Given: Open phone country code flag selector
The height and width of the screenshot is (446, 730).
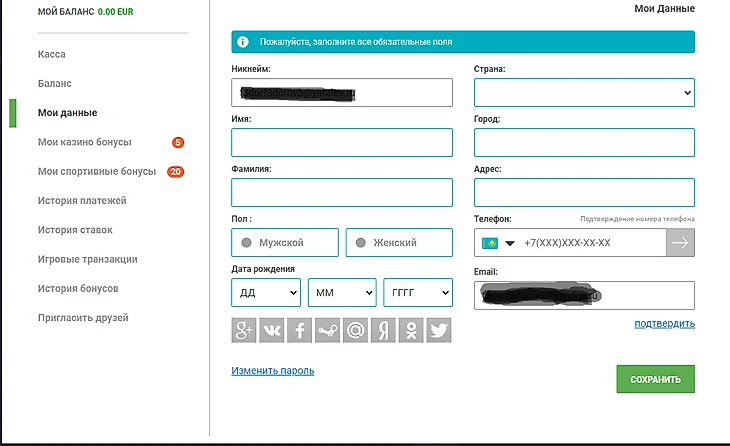Looking at the screenshot, I should pos(498,243).
